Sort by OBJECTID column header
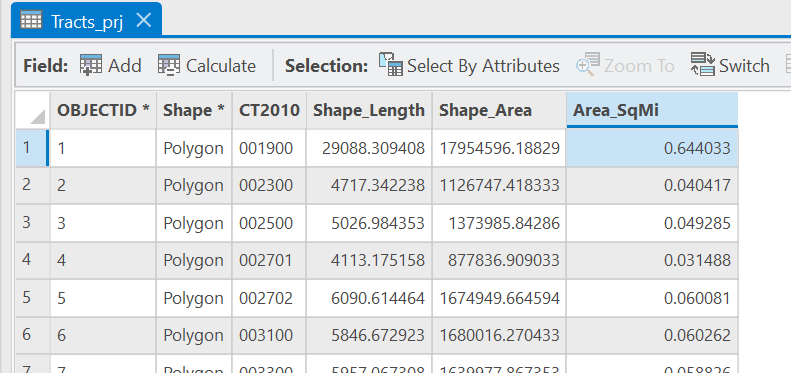The height and width of the screenshot is (373, 791). coord(103,110)
